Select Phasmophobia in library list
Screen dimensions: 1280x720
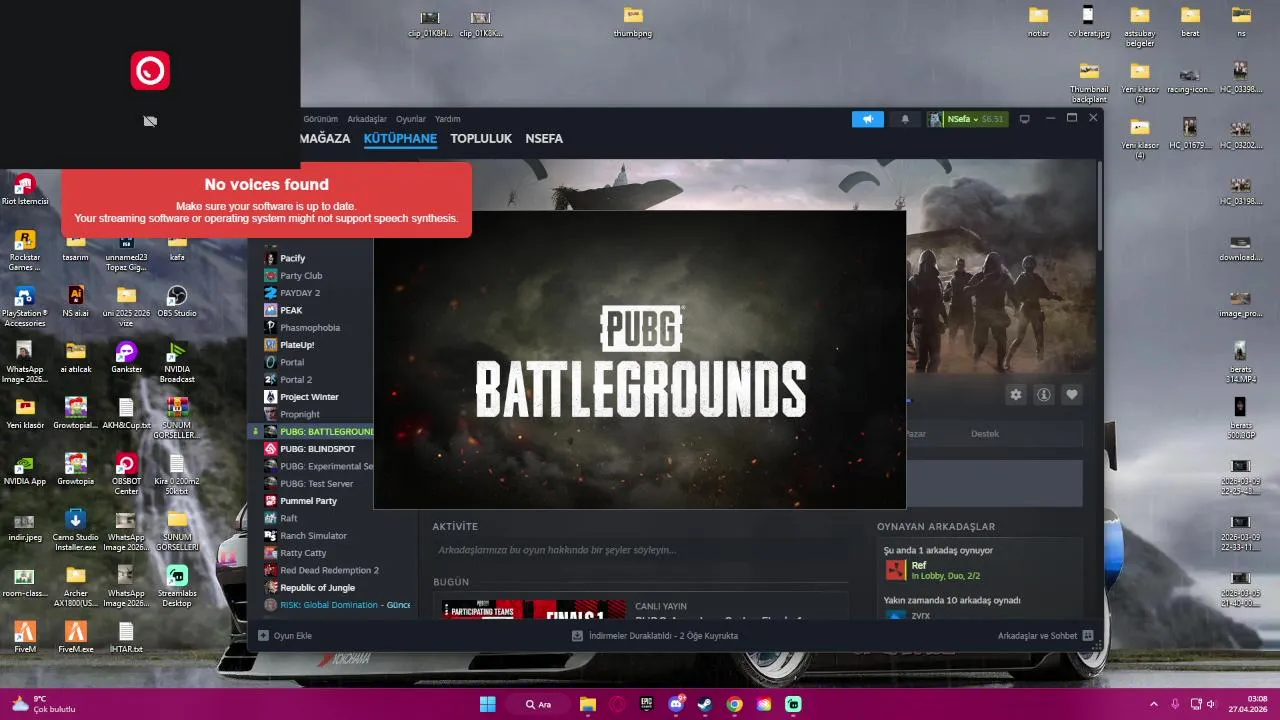point(310,328)
